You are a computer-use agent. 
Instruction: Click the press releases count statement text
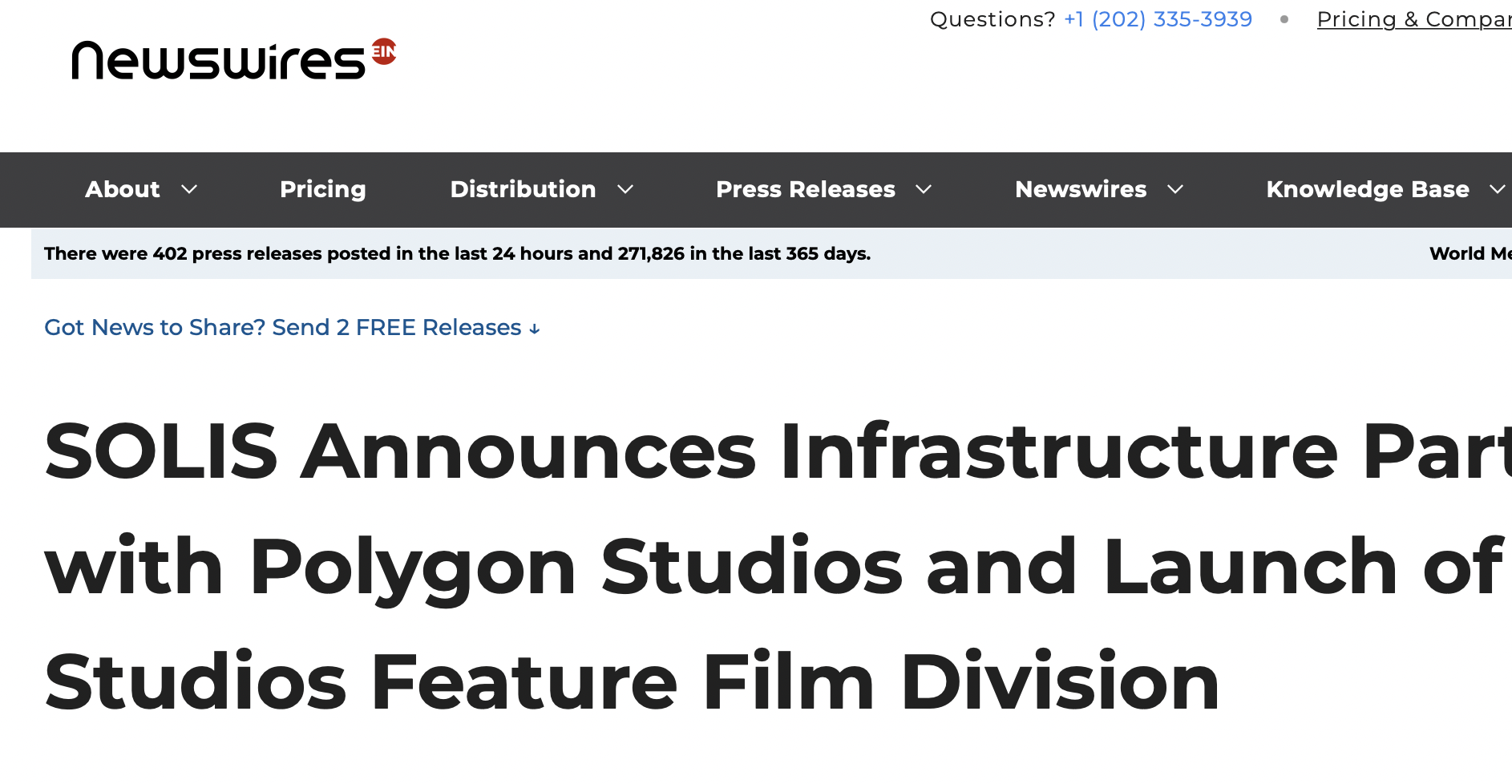click(x=457, y=253)
